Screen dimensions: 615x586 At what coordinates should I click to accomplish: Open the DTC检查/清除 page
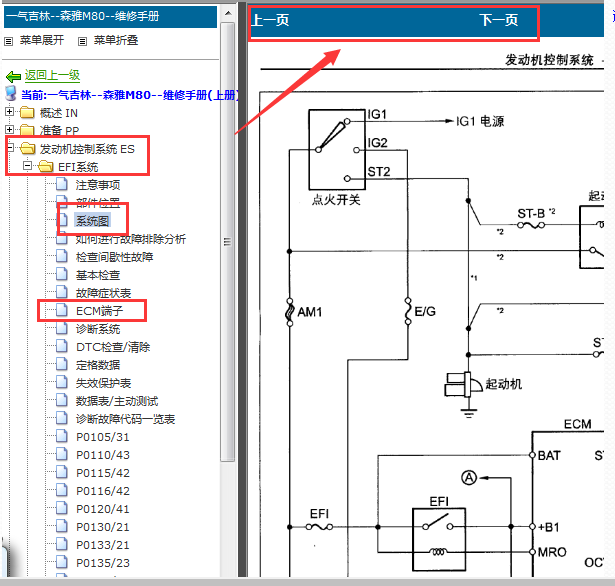(x=113, y=347)
